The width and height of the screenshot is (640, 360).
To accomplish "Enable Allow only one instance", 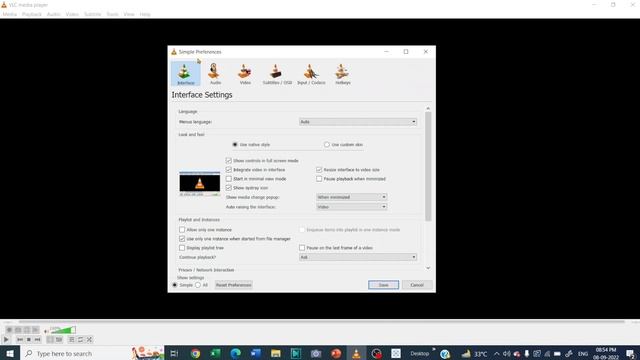I will pos(182,230).
